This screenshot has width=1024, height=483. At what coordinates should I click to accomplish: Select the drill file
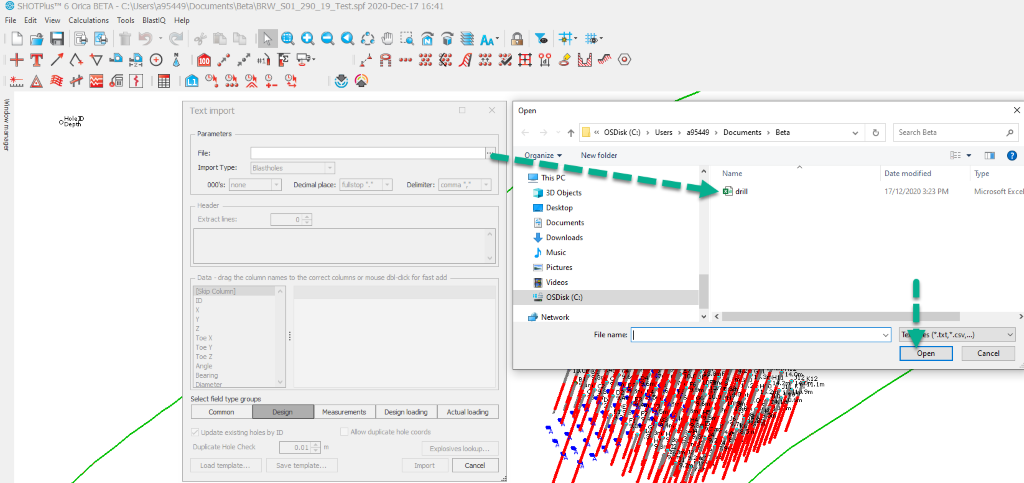click(735, 191)
